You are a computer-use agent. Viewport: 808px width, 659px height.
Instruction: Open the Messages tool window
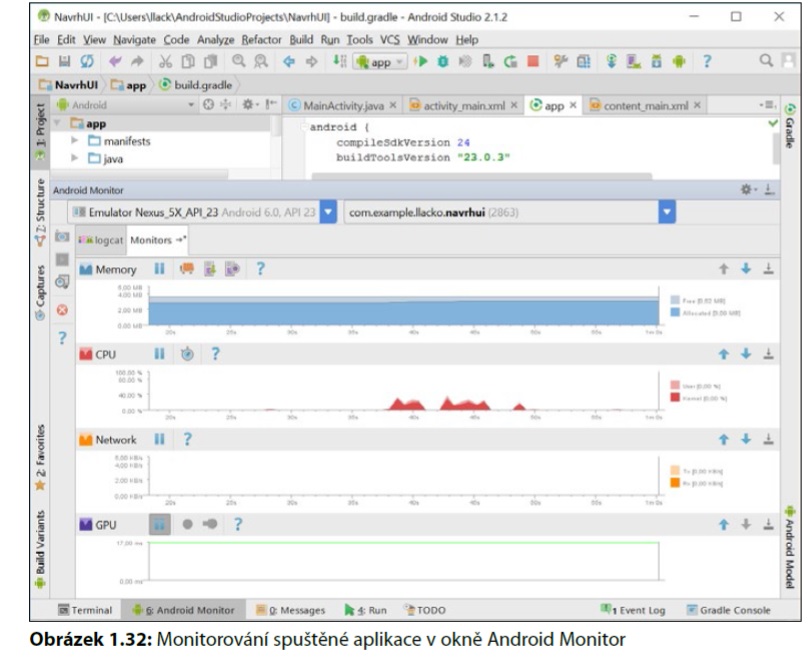tap(291, 610)
